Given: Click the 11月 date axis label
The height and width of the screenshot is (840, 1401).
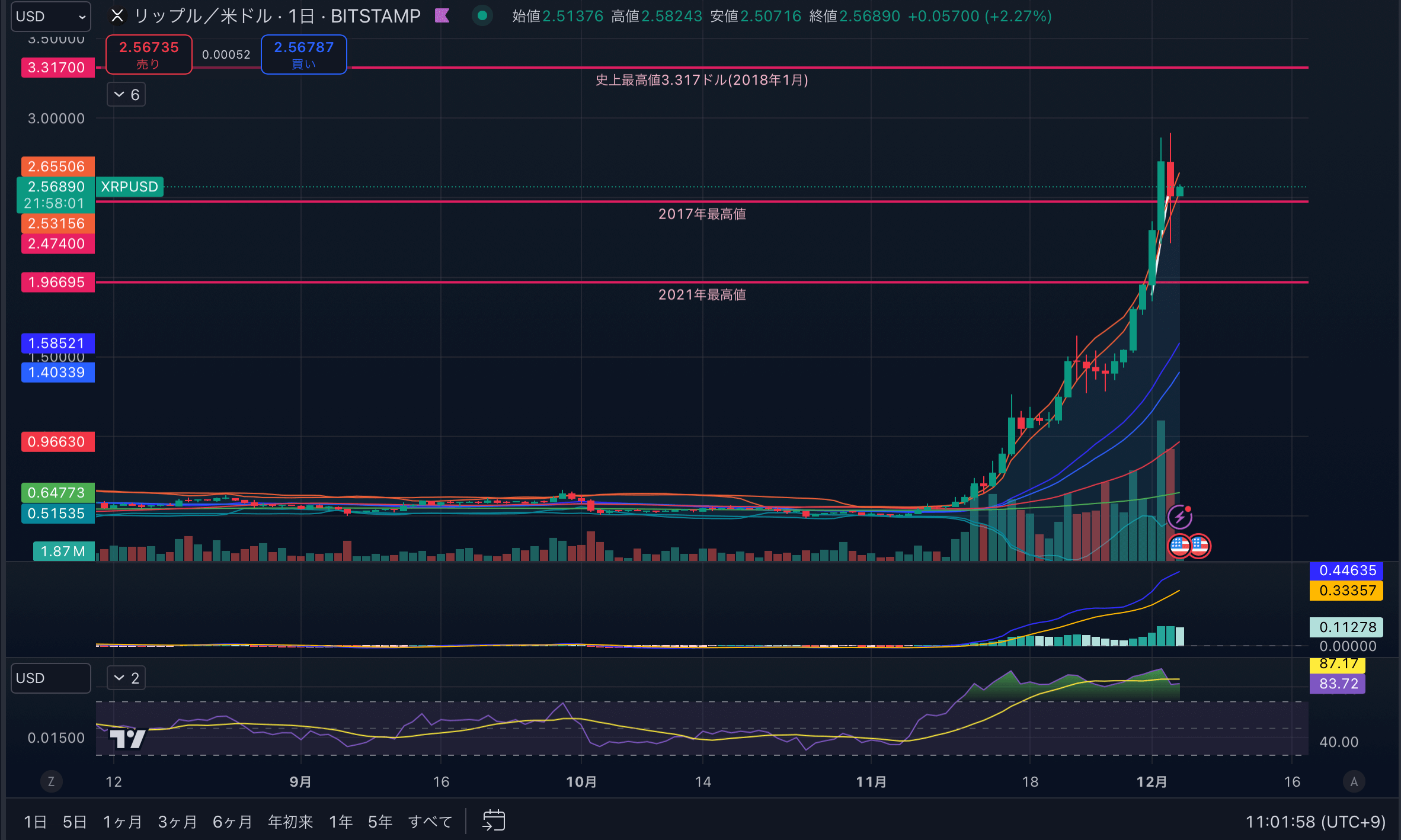Looking at the screenshot, I should [871, 782].
